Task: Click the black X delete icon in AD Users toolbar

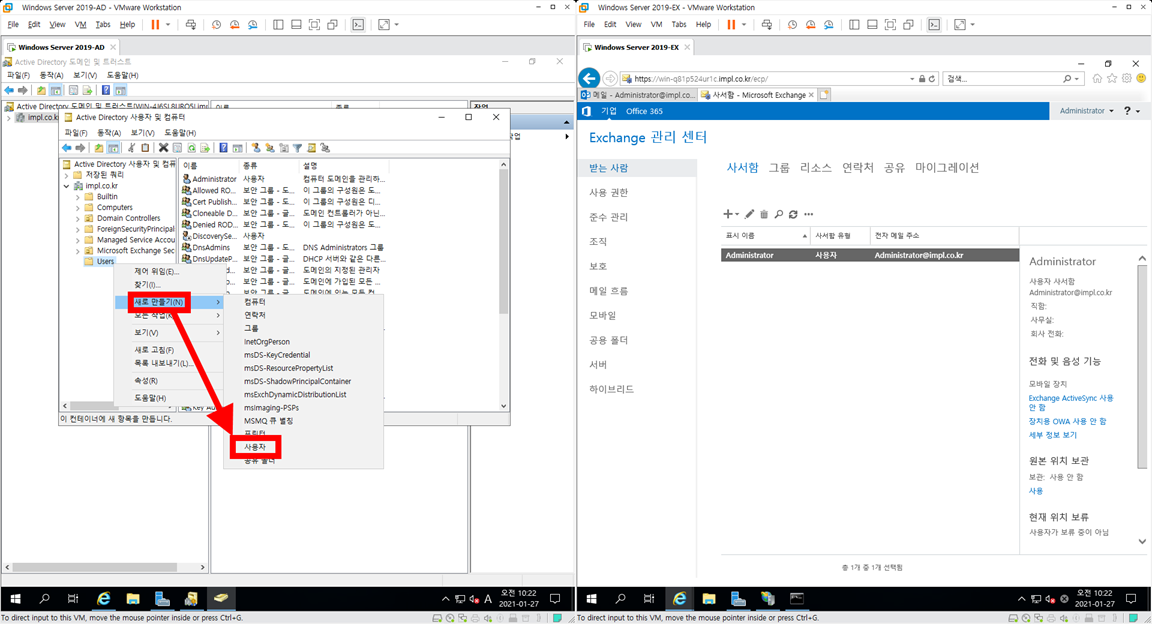Action: [164, 148]
